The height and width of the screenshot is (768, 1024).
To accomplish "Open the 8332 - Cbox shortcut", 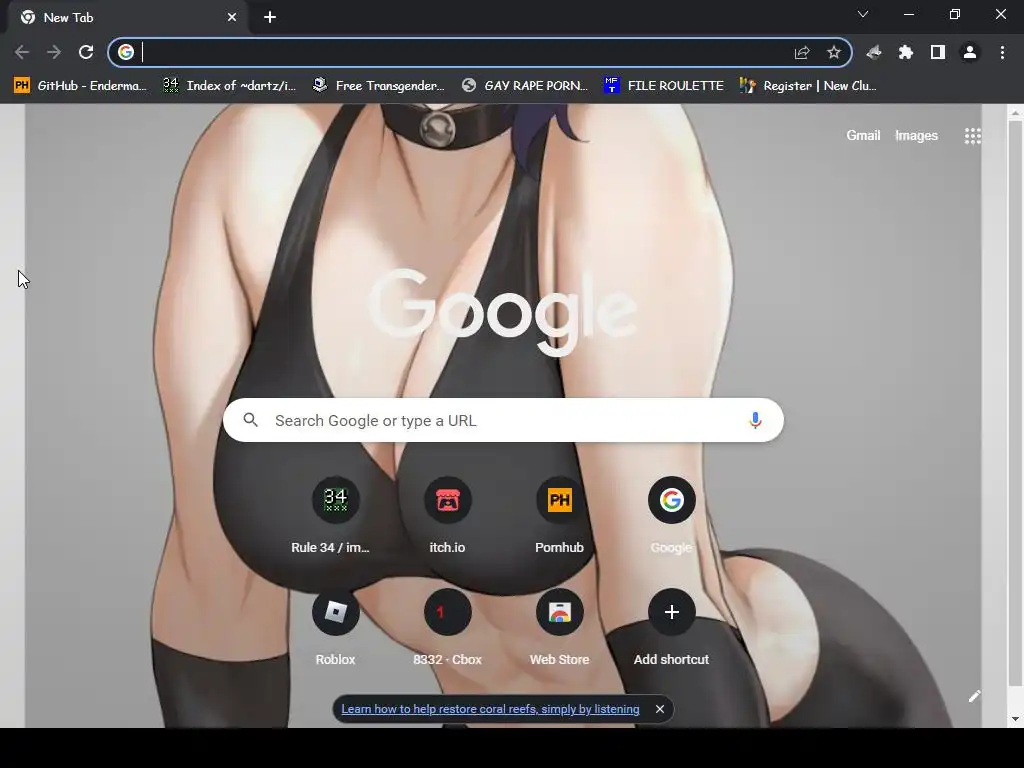I will 447,628.
